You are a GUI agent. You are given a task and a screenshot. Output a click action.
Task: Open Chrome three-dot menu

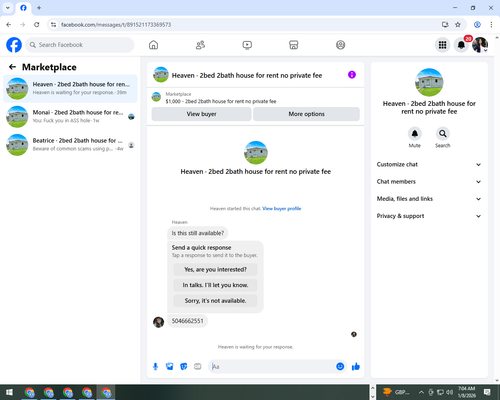pyautogui.click(x=491, y=25)
